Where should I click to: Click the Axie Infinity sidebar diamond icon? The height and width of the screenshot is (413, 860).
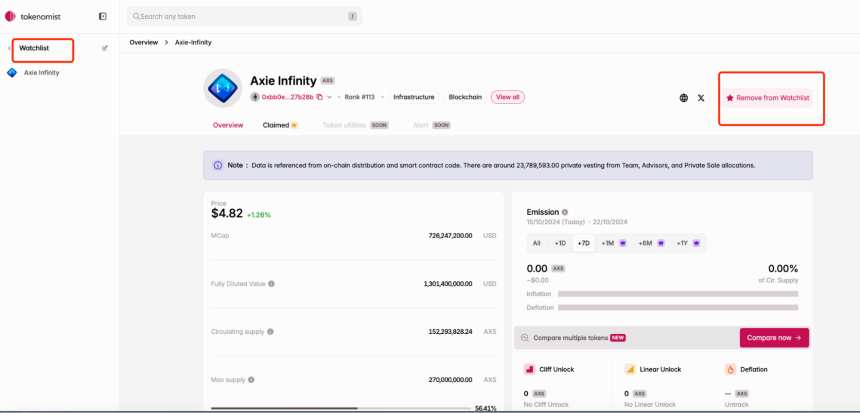12,72
